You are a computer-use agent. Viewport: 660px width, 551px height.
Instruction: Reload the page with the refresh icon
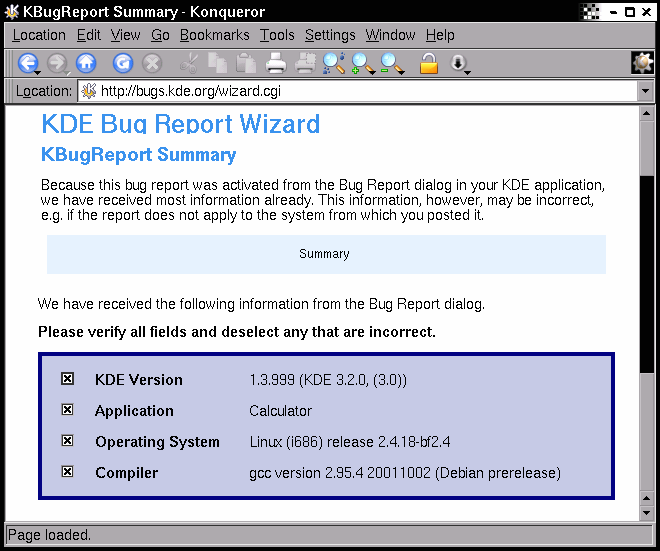tap(122, 64)
